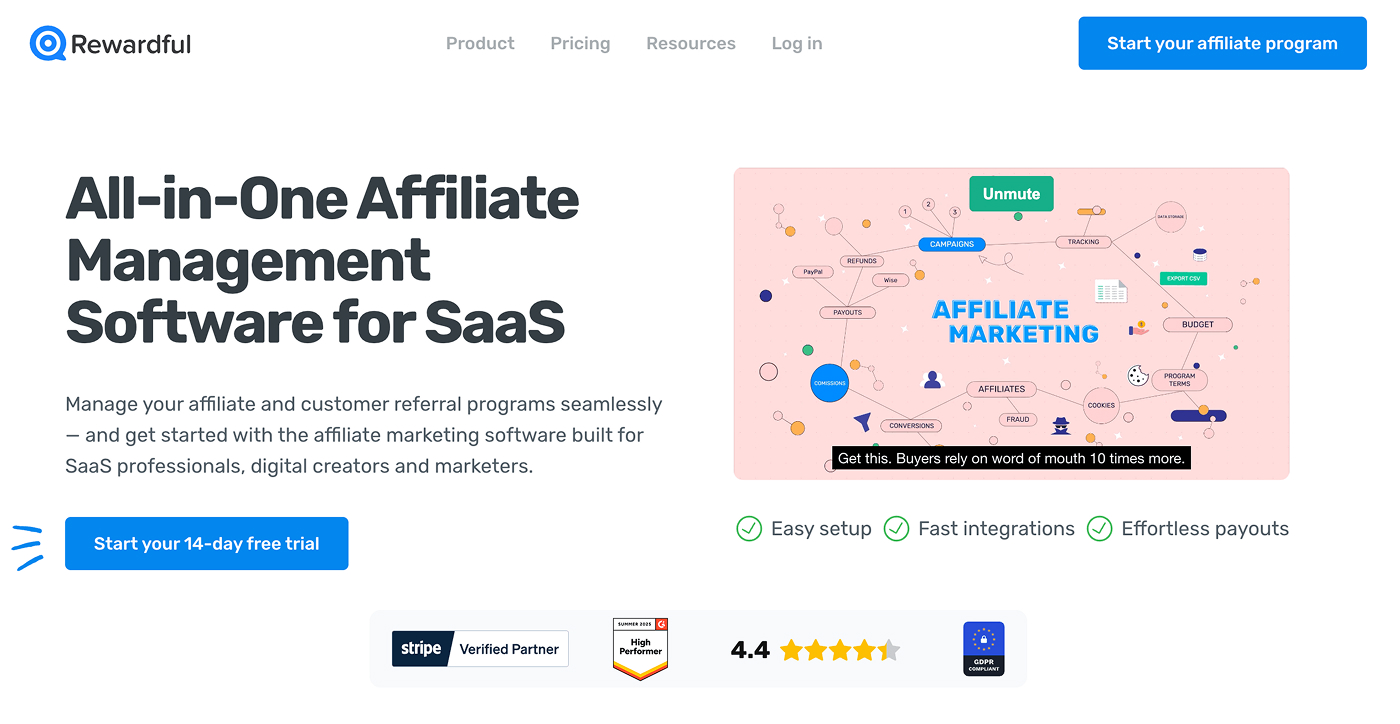Click the Stripe Verified Partner badge
Viewport: 1400px width, 724px height.
[x=480, y=648]
